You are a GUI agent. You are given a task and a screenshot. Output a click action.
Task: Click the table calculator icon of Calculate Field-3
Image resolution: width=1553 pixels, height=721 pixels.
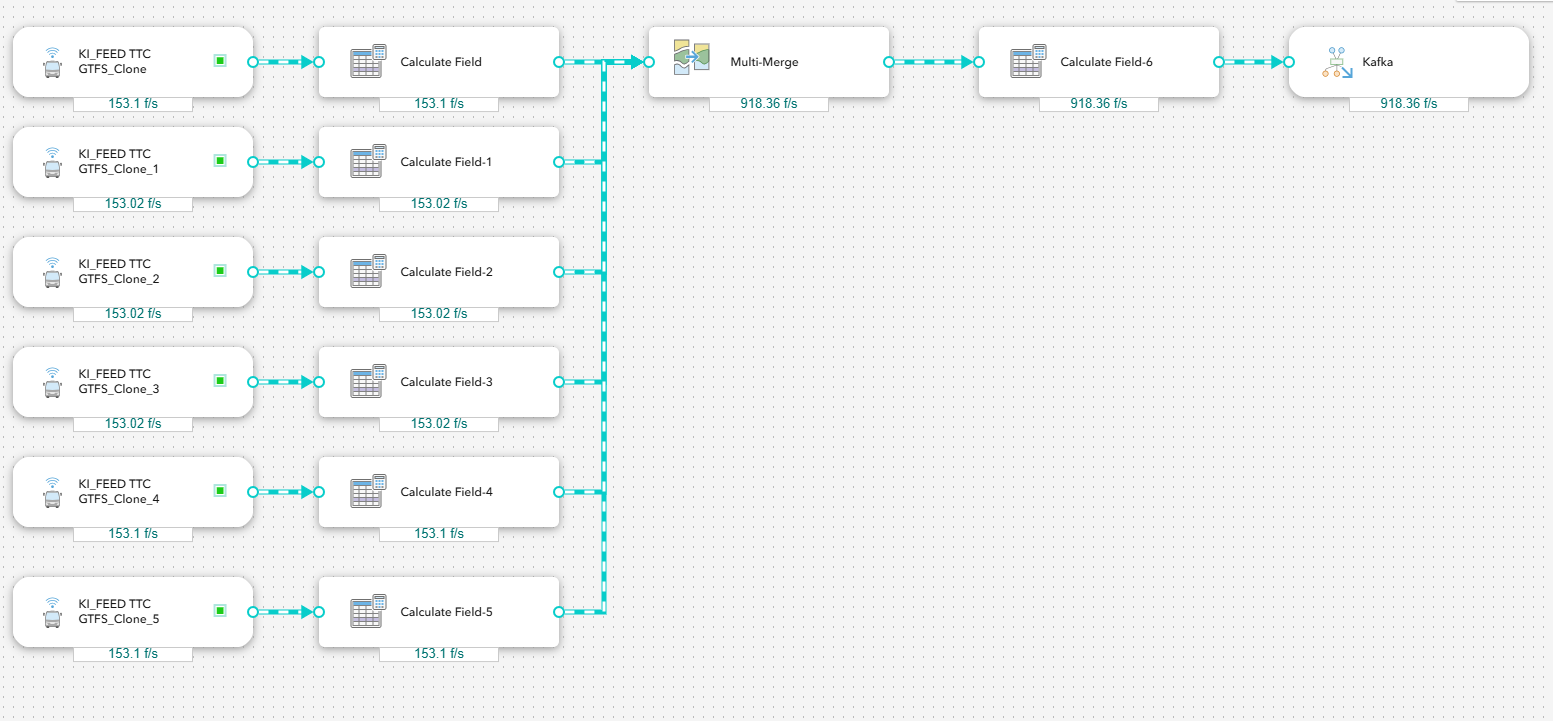click(x=368, y=381)
